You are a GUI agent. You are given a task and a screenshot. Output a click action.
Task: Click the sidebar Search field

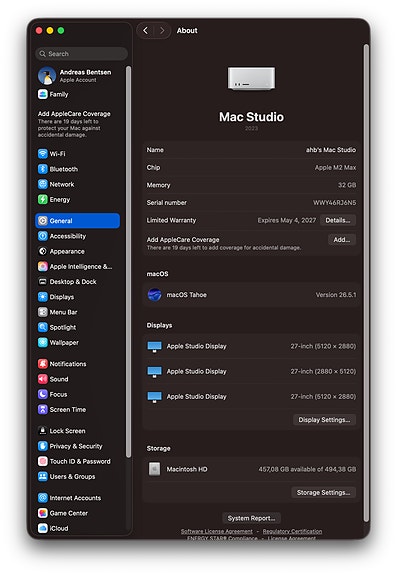(82, 54)
